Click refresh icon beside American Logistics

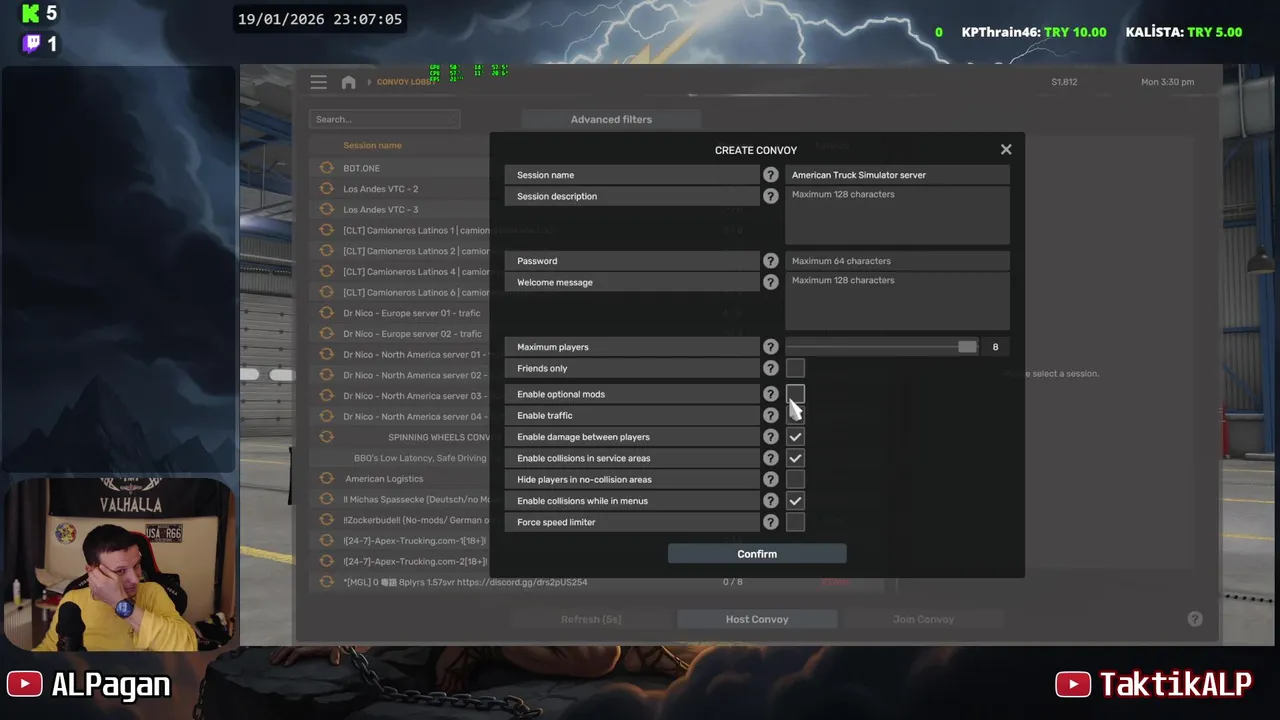pos(326,478)
